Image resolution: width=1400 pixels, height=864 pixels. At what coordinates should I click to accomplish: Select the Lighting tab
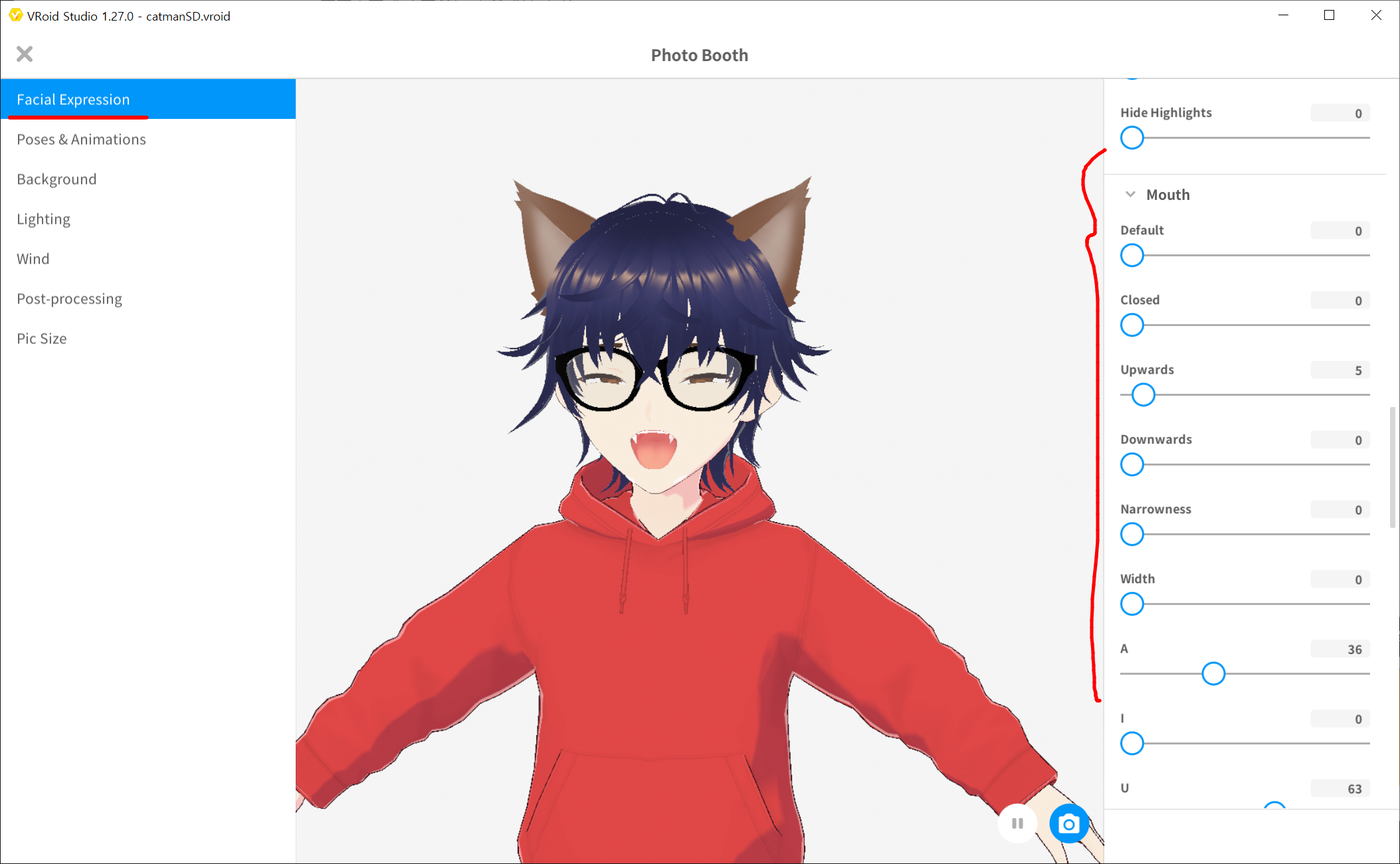[x=43, y=219]
